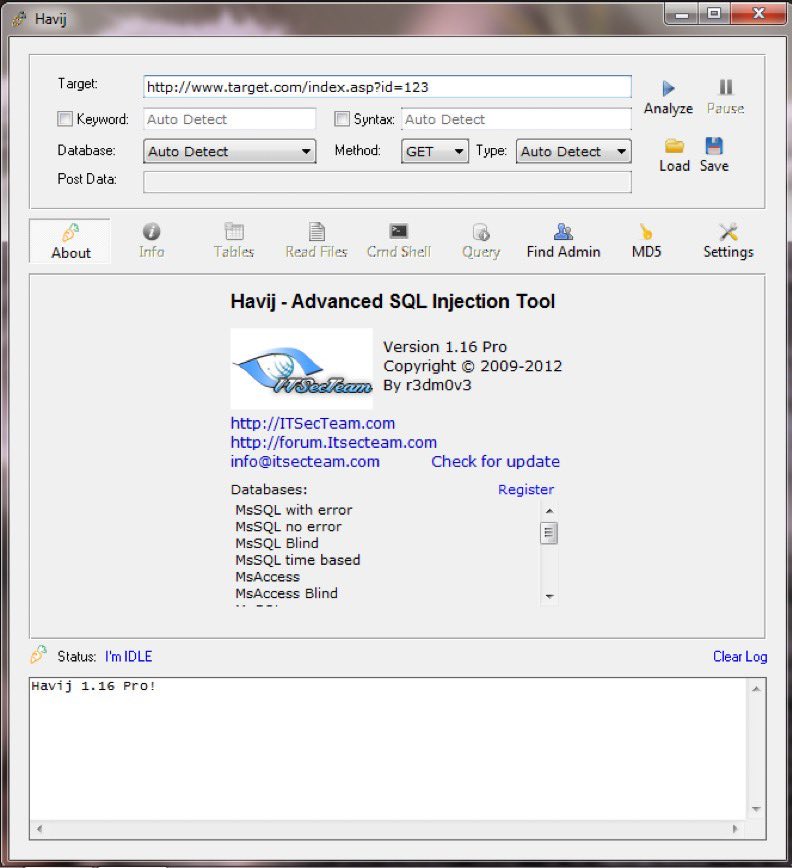The width and height of the screenshot is (792, 868).
Task: Select 'MsSQL Blind' in the list
Action: (x=277, y=543)
